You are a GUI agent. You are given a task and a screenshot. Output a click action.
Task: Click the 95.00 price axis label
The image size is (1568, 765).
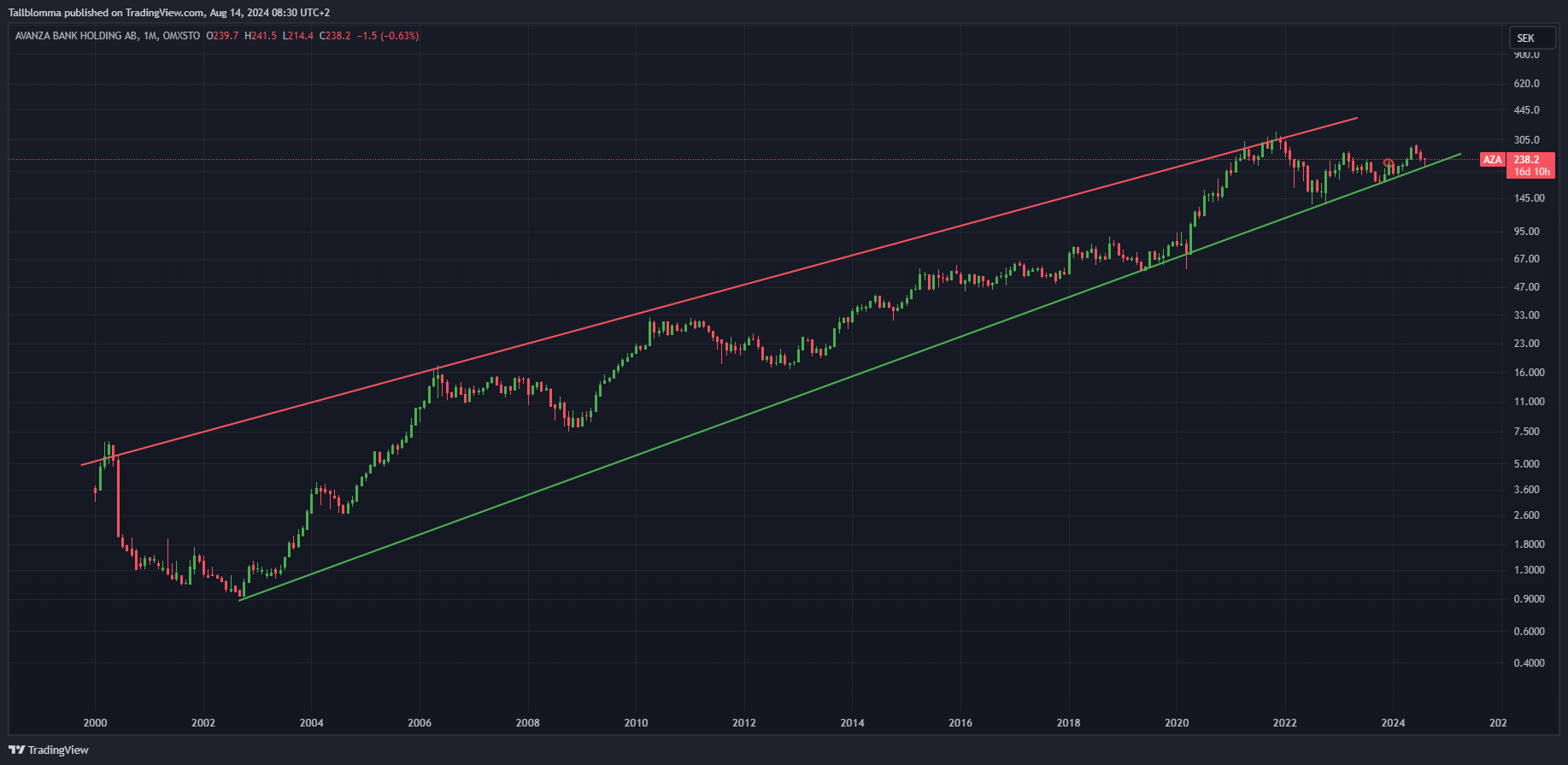pos(1526,232)
